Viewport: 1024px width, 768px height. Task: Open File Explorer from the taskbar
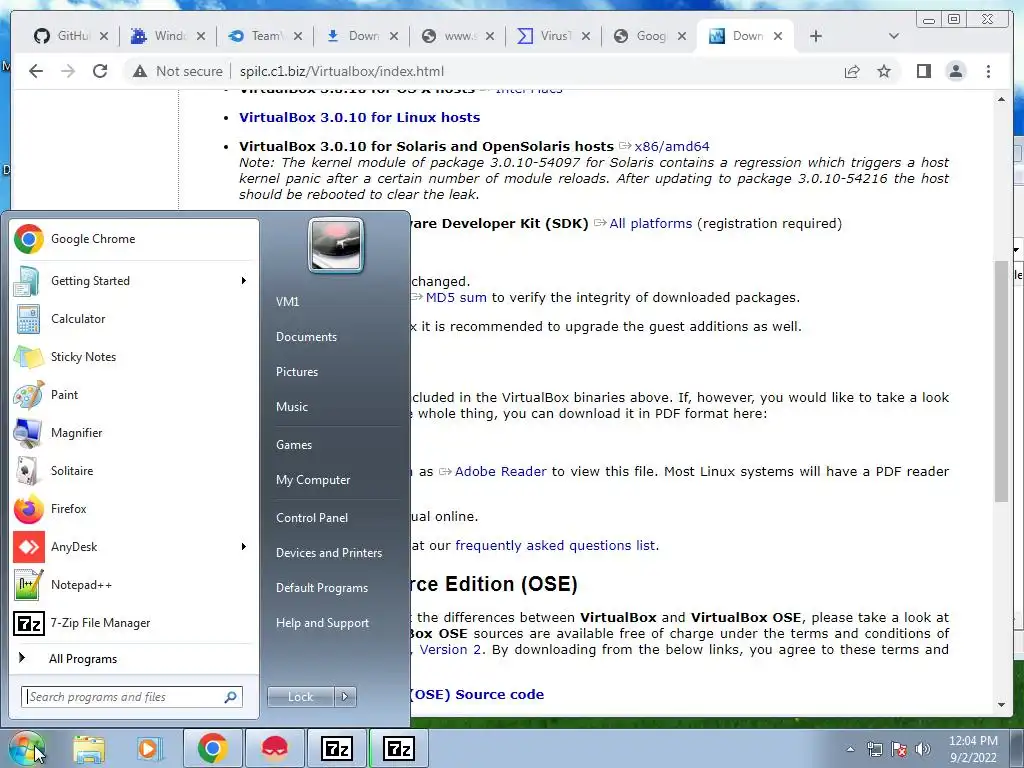(x=89, y=749)
